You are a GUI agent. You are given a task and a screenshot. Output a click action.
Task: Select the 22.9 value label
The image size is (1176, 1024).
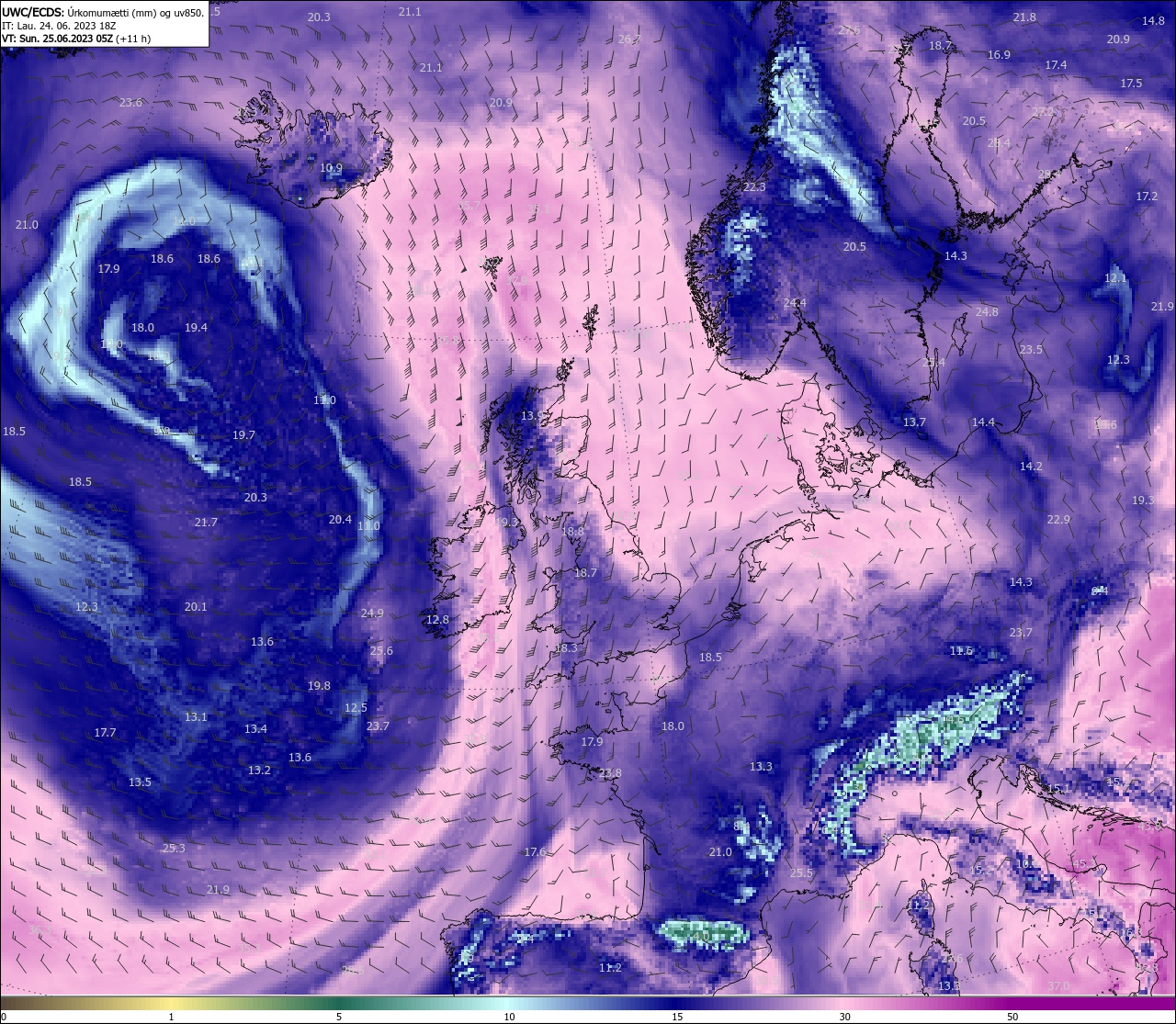pos(1058,520)
